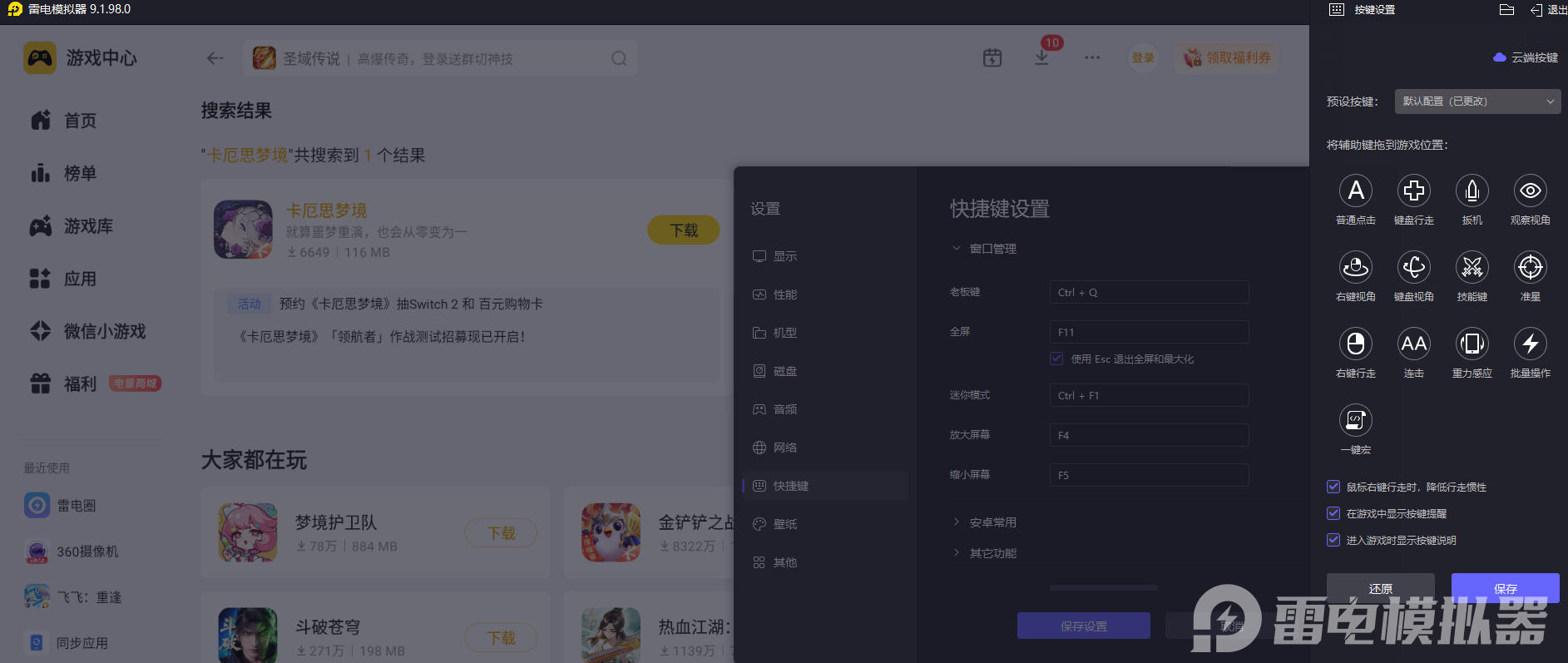1568x663 pixels.
Task: Open 网络 settings category
Action: (x=824, y=448)
